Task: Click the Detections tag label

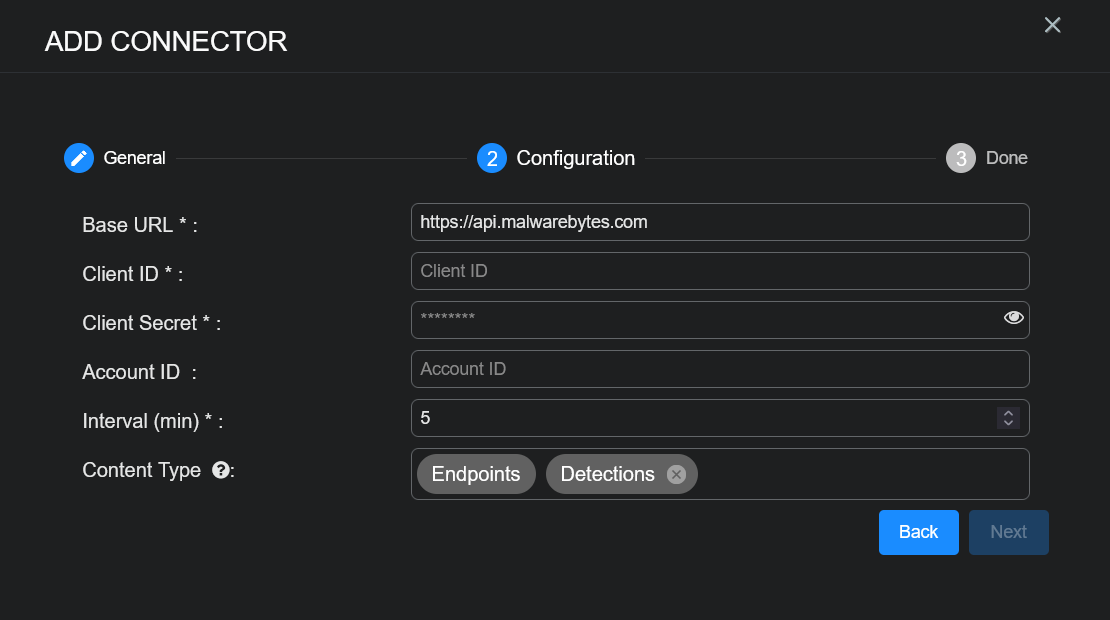Action: pos(607,474)
